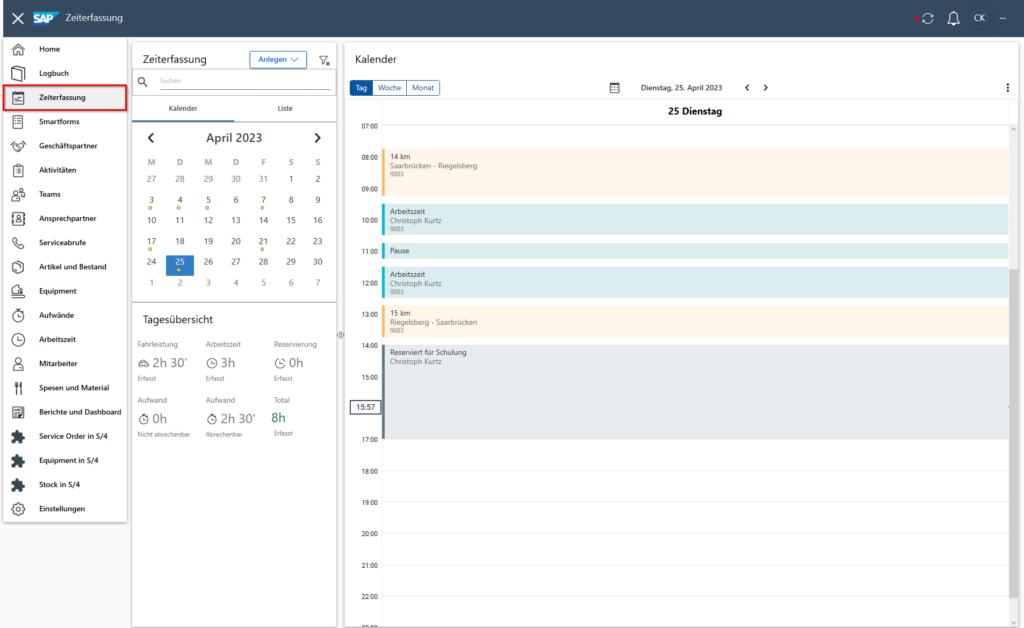Open the notifications bell
1024x628 pixels.
coord(953,18)
